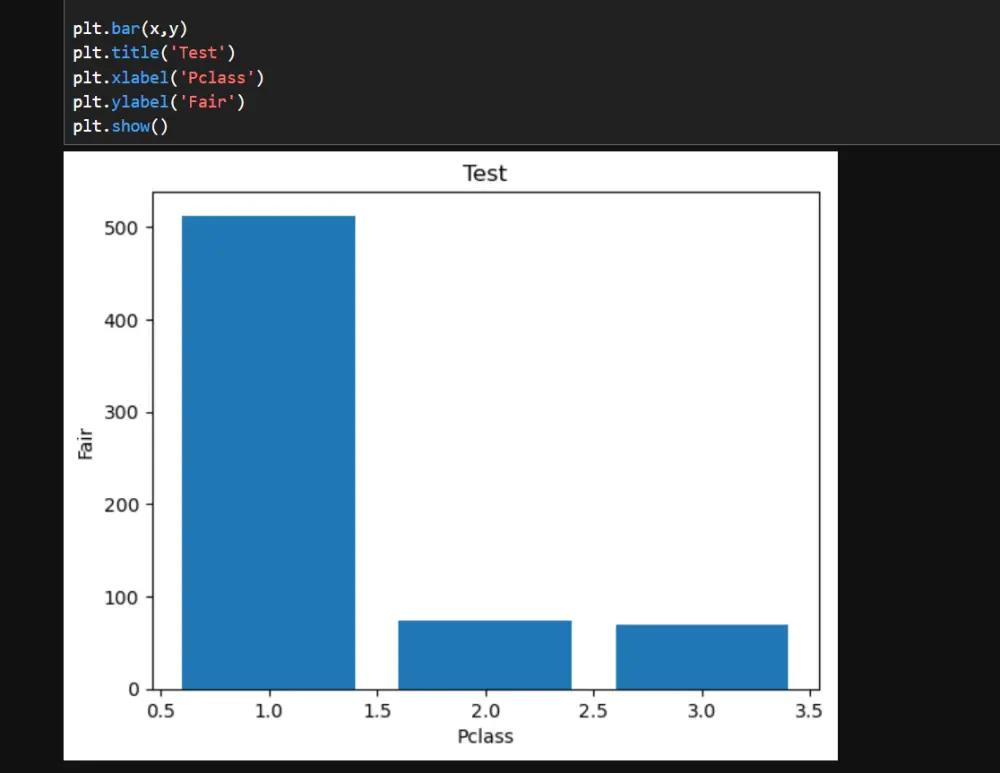
Task: Select the chart title 'Test'
Action: (485, 173)
